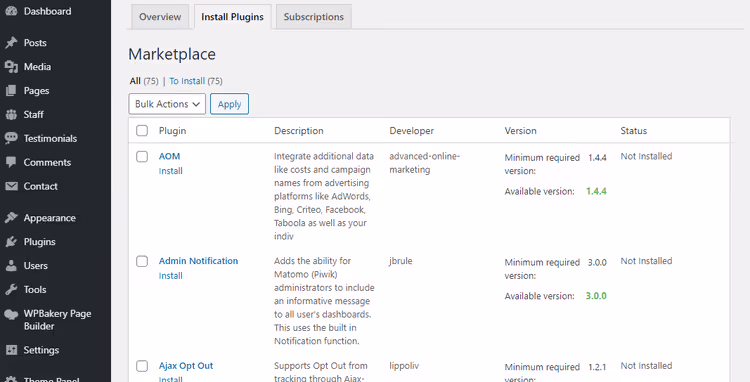The width and height of the screenshot is (750, 382).
Task: Open the Ajax Opt Out plugin link
Action: point(186,366)
